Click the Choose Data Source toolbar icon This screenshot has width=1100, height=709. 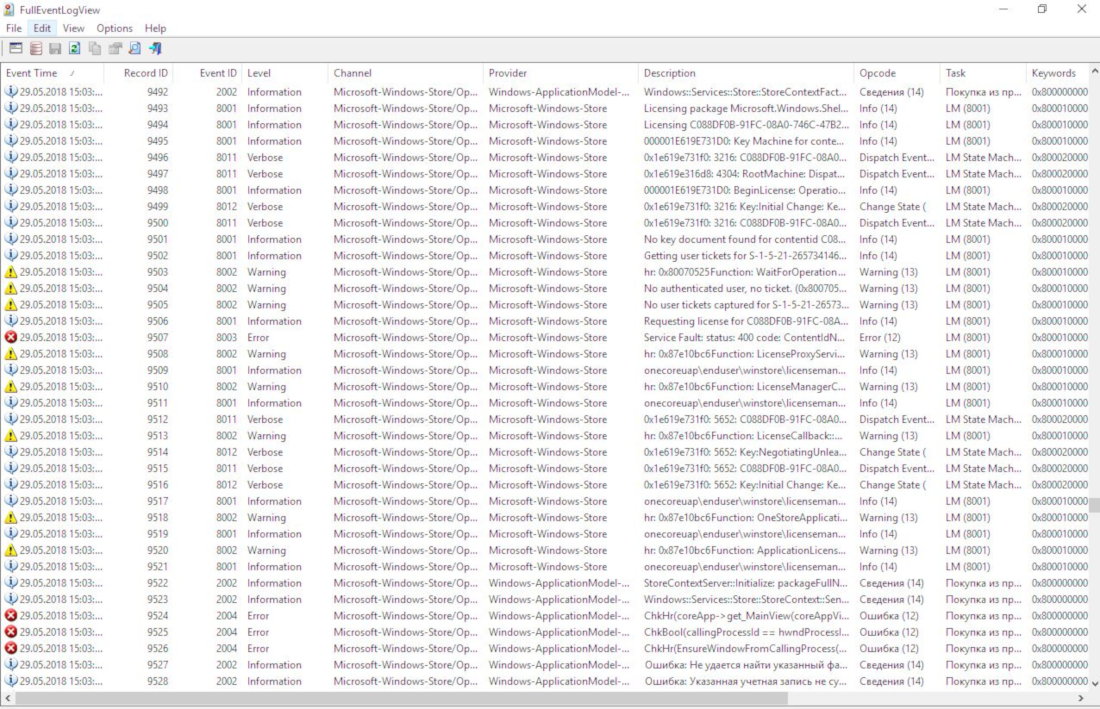click(36, 48)
